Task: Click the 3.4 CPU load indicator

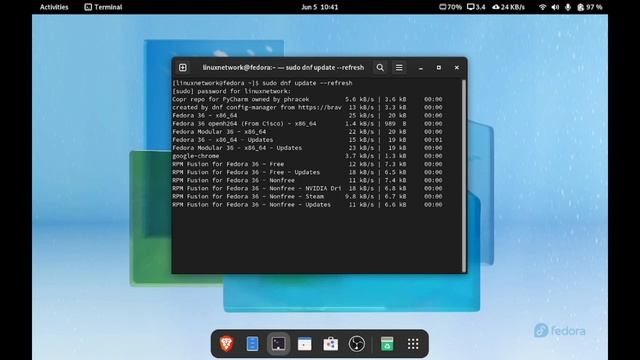Action: pos(476,7)
